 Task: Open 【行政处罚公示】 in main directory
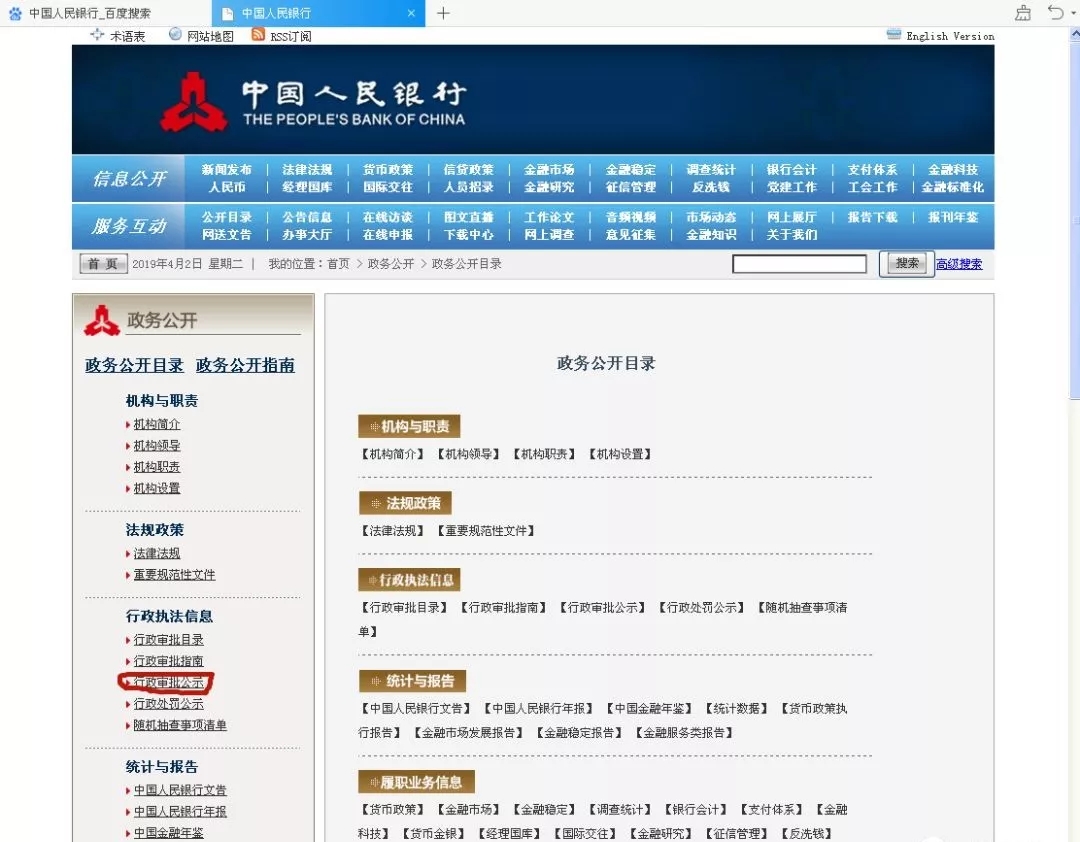point(701,608)
